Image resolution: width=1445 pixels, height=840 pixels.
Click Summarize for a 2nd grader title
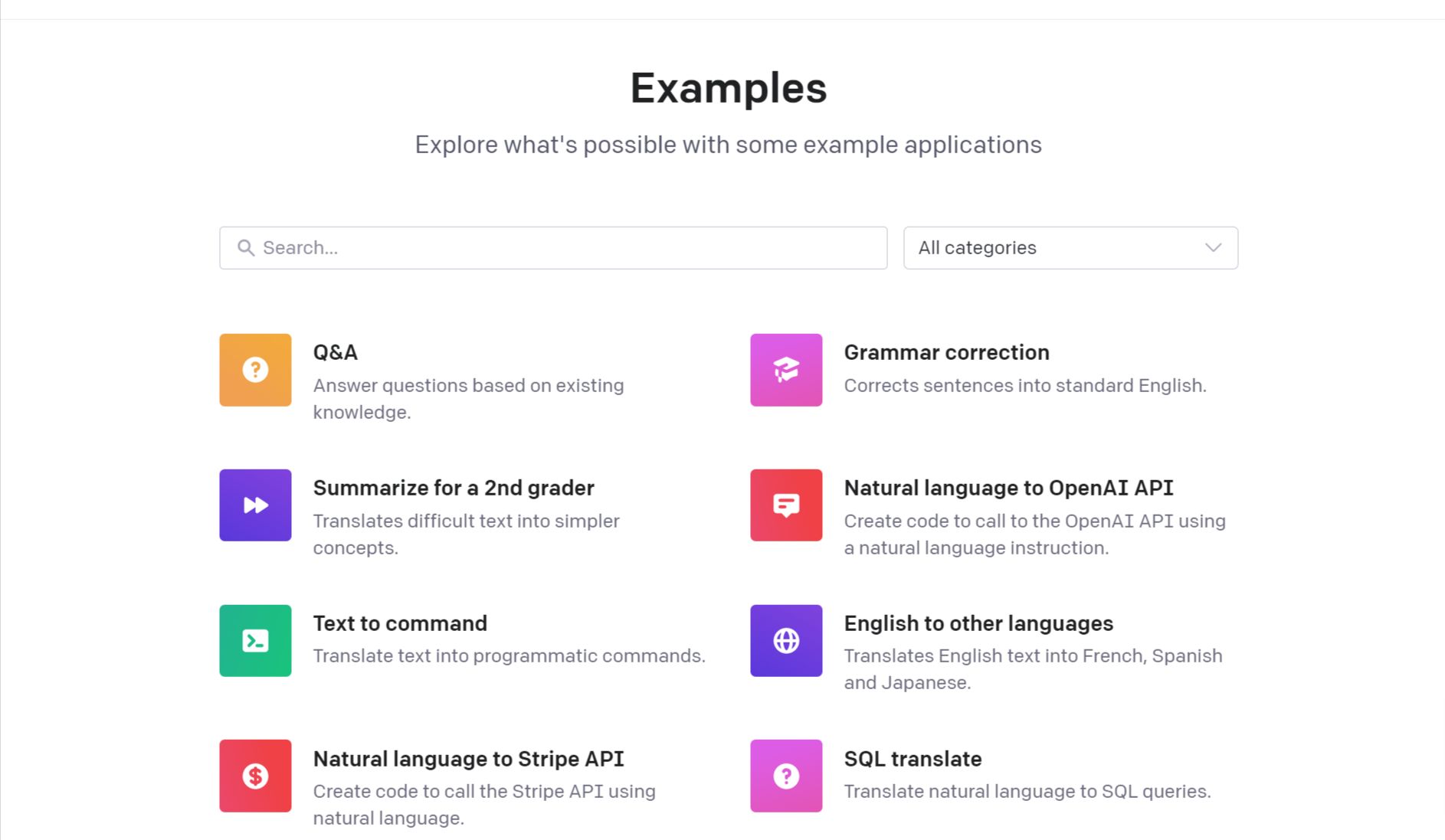click(454, 488)
